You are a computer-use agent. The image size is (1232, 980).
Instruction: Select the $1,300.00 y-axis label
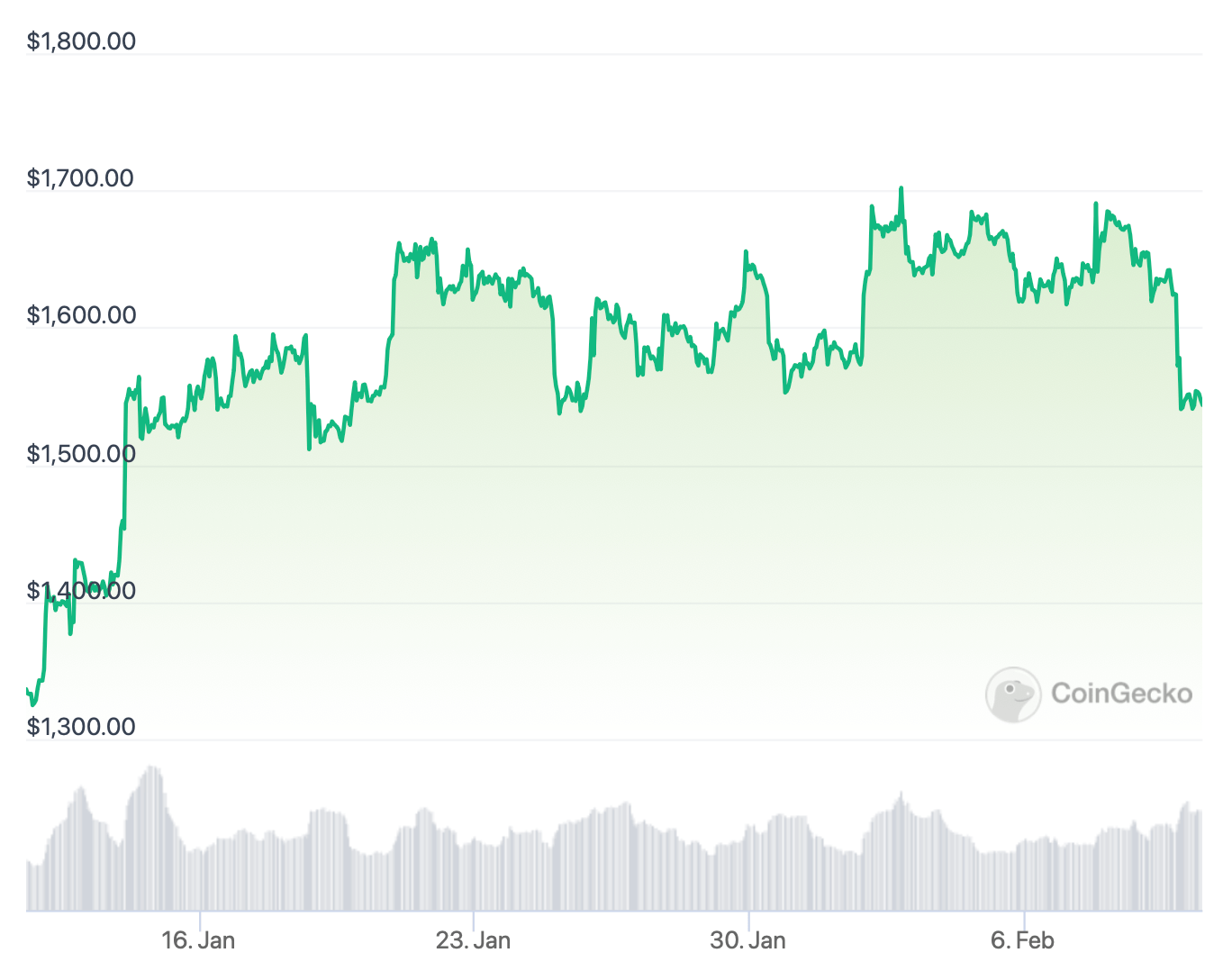(81, 727)
